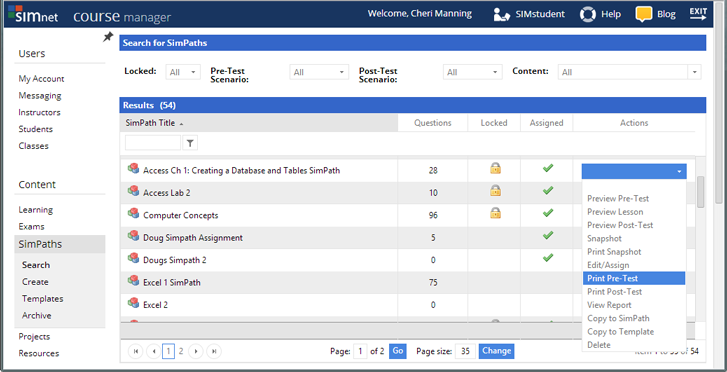
Task: Click assigned checkmark for Doug Simpath Assignment
Action: click(548, 235)
